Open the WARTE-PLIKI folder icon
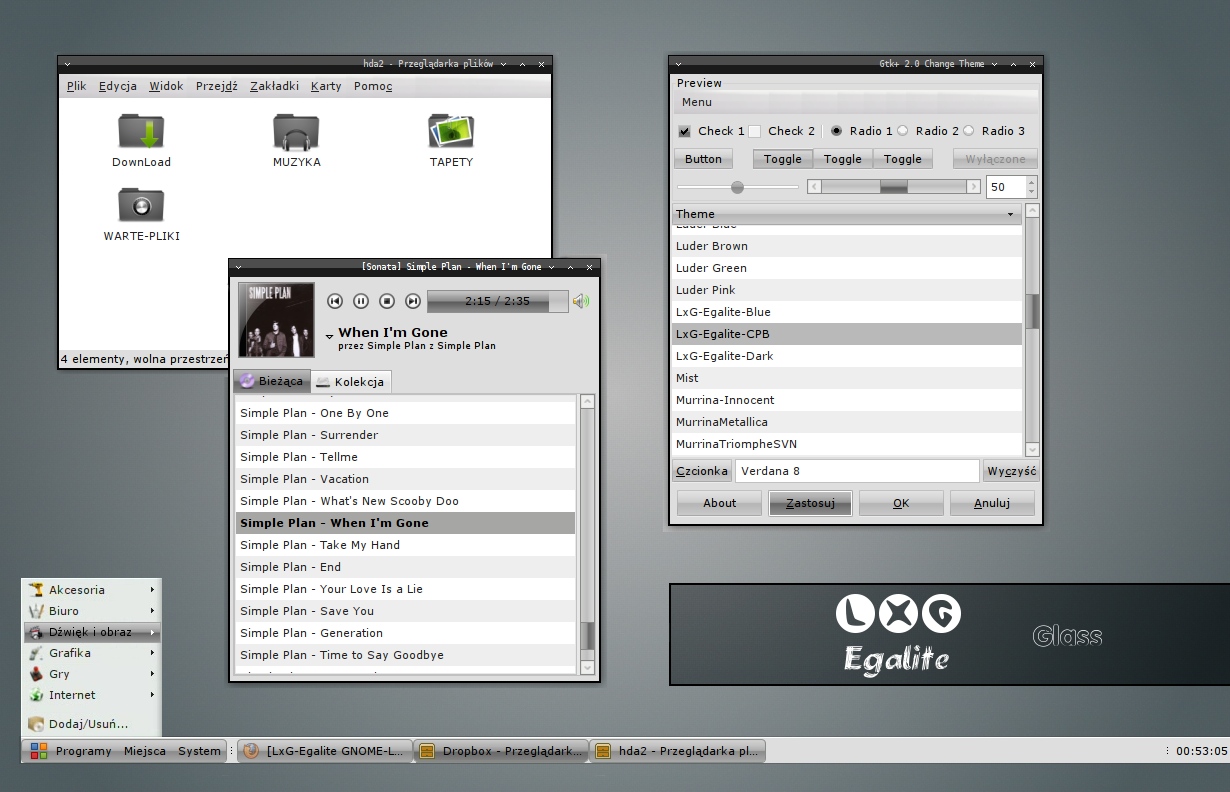1230x792 pixels. (141, 207)
